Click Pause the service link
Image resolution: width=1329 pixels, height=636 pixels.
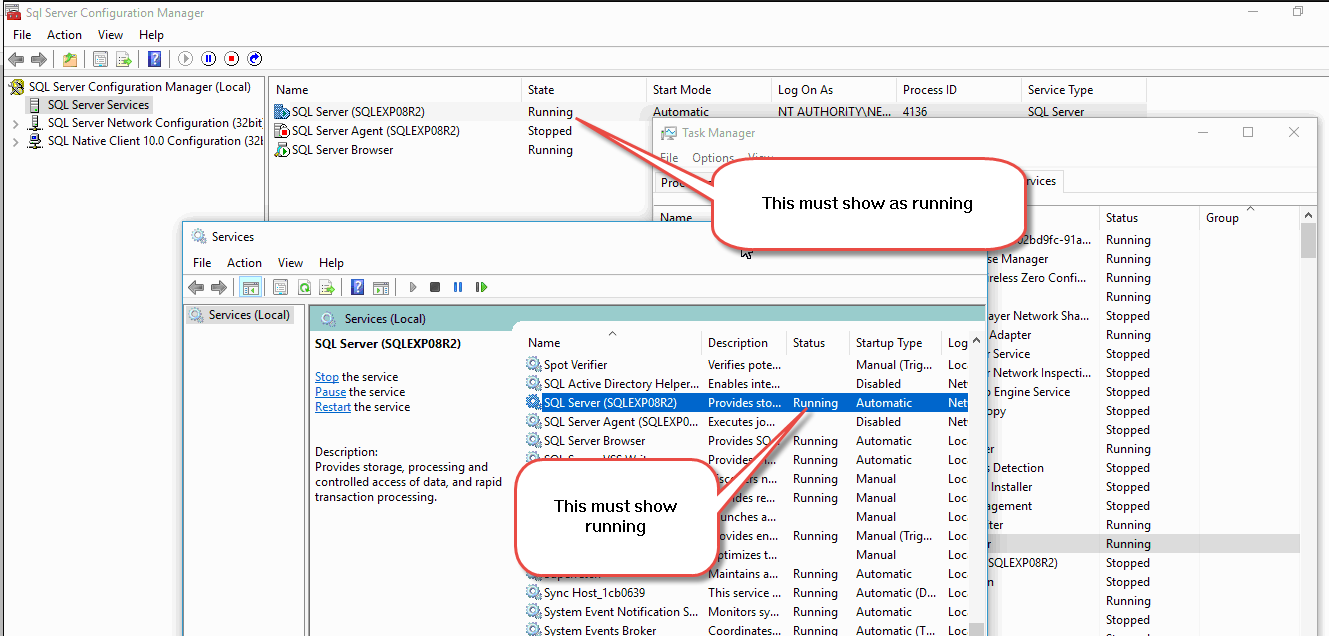click(x=330, y=392)
